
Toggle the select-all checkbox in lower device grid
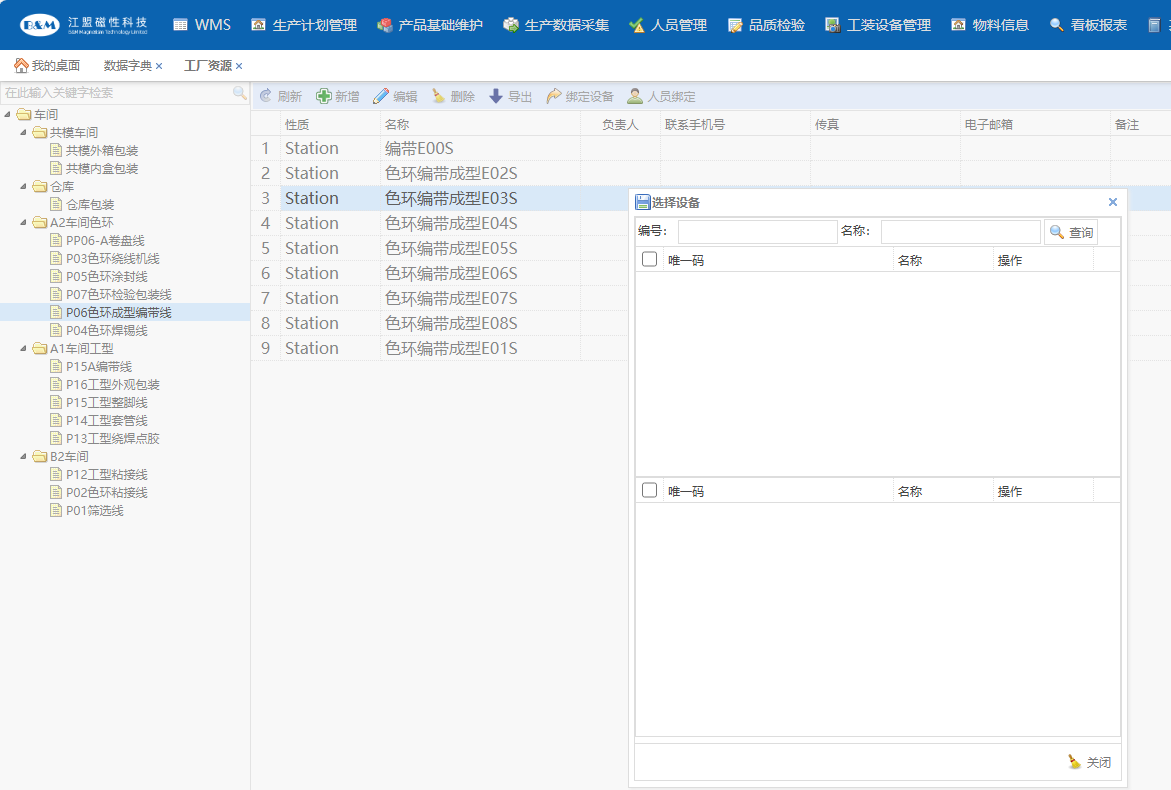tap(650, 490)
